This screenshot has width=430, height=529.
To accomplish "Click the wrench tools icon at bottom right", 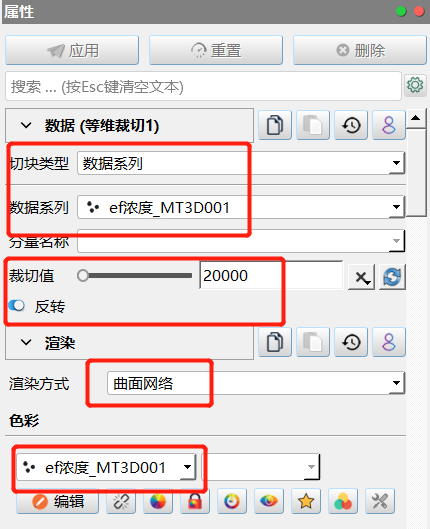I will (380, 501).
